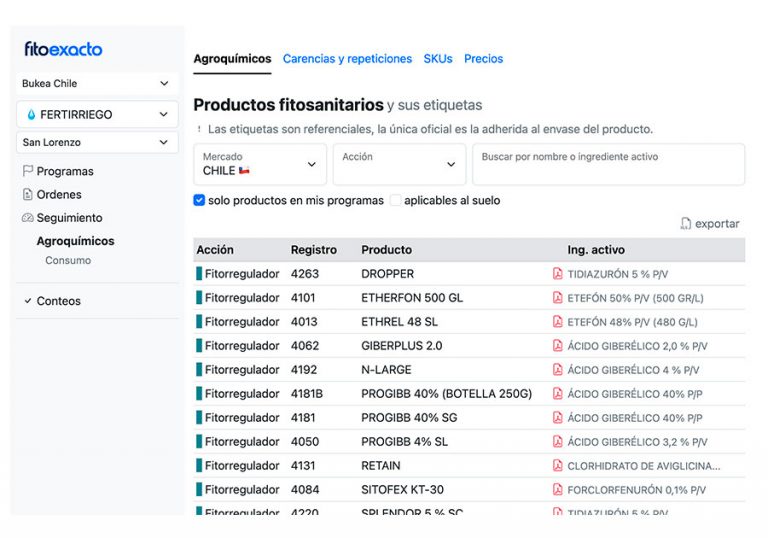Screen dimensions: 768x538
Task: Focus the product name search field
Action: 607,164
